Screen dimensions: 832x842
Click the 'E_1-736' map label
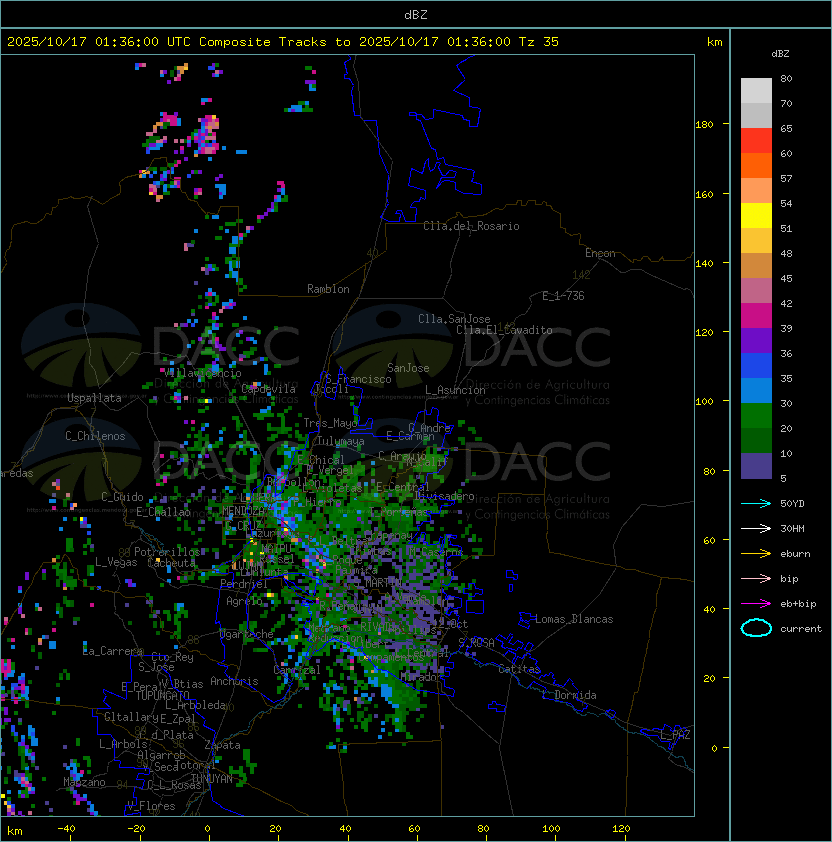(x=563, y=296)
